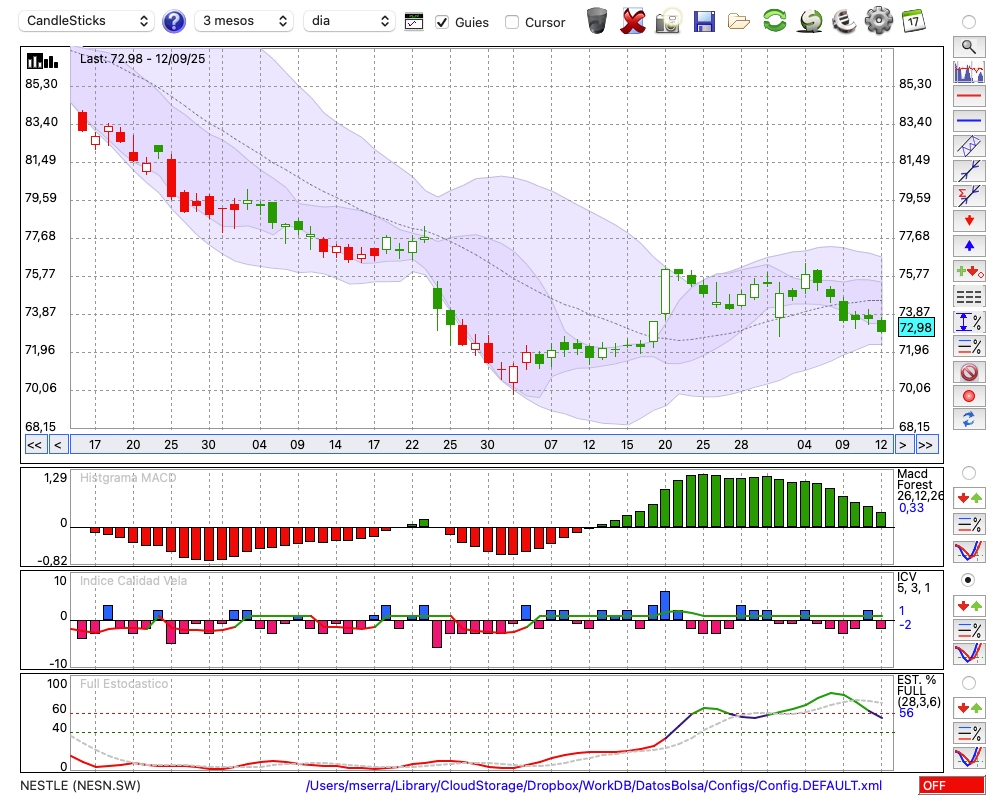1000x800 pixels.
Task: Click the trash bin icon
Action: tap(597, 21)
